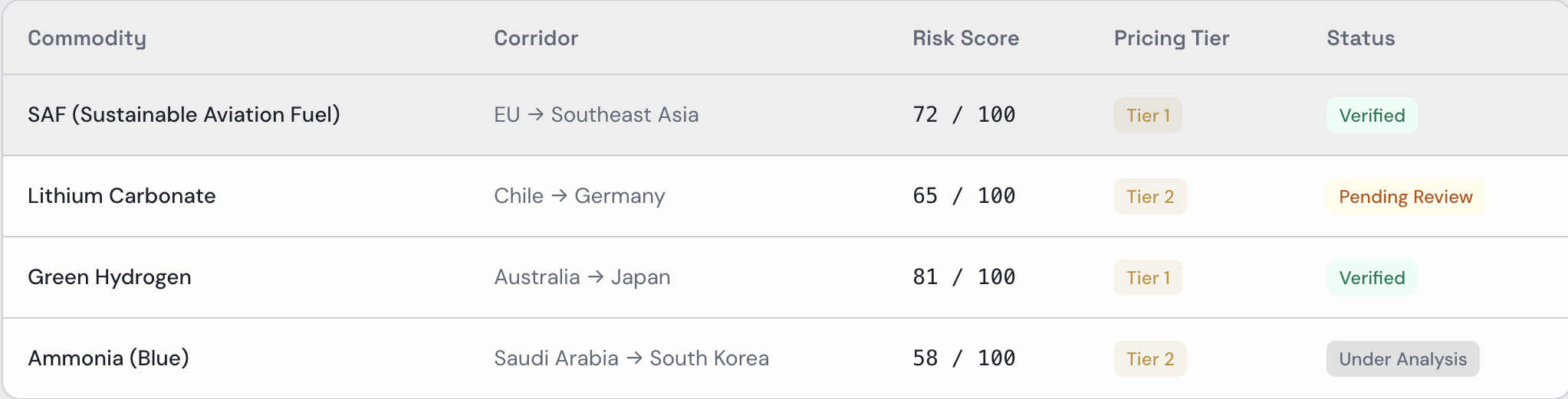Click the Australia to Japan corridor
Image resolution: width=1568 pixels, height=399 pixels.
[x=582, y=277]
